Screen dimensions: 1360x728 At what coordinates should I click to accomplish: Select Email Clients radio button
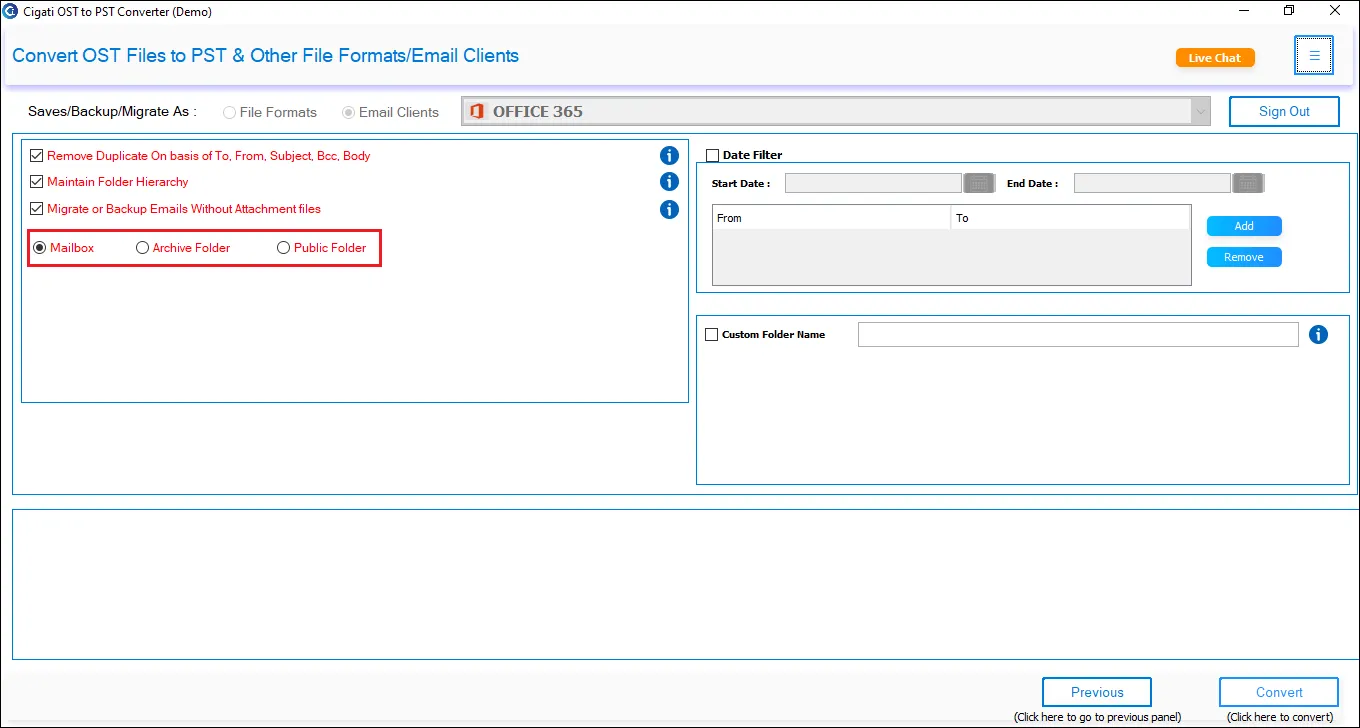pyautogui.click(x=348, y=112)
